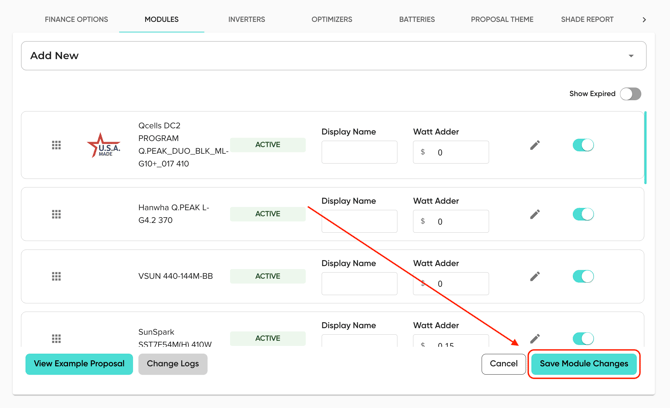
Task: Open the Finance Options tab
Action: click(76, 19)
